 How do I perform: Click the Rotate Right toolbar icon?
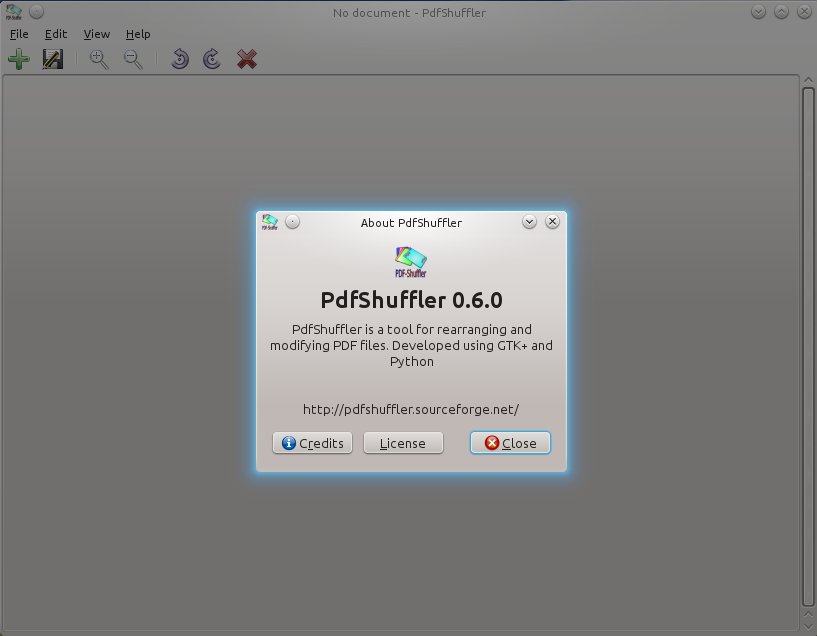pos(212,59)
